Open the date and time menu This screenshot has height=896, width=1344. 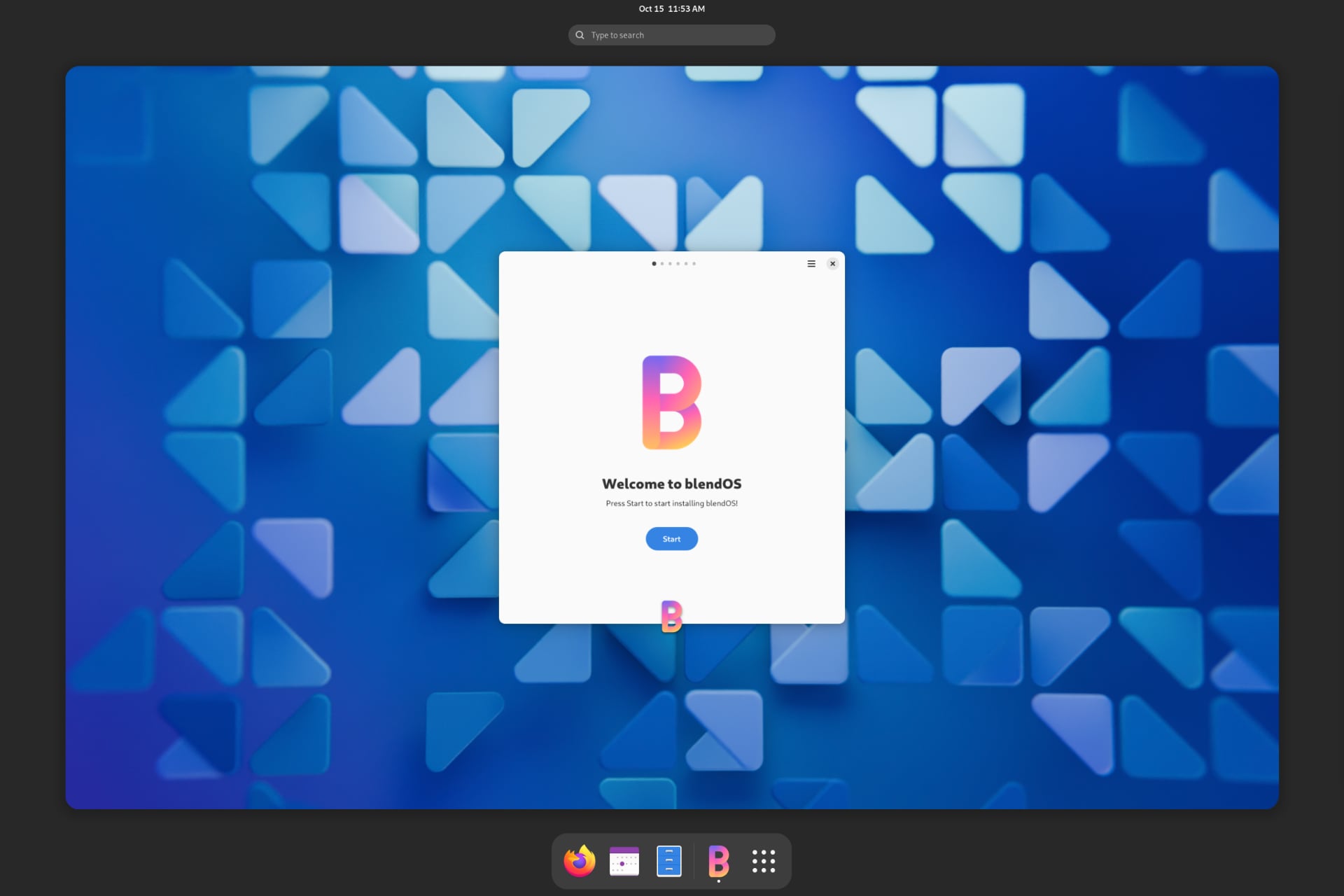671,9
